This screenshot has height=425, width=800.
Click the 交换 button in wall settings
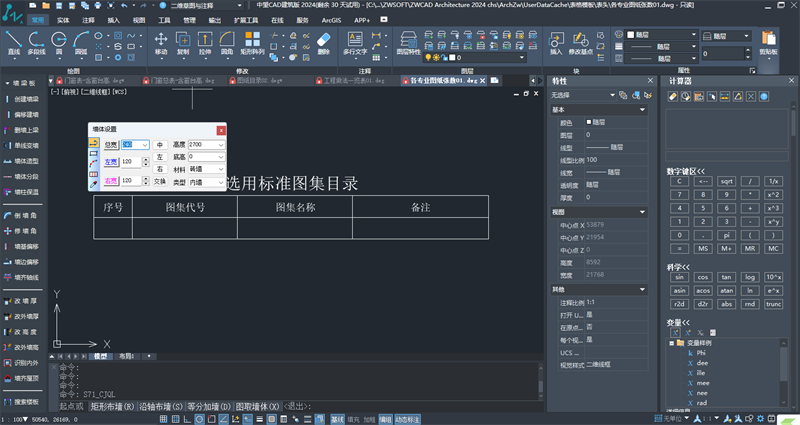point(160,181)
